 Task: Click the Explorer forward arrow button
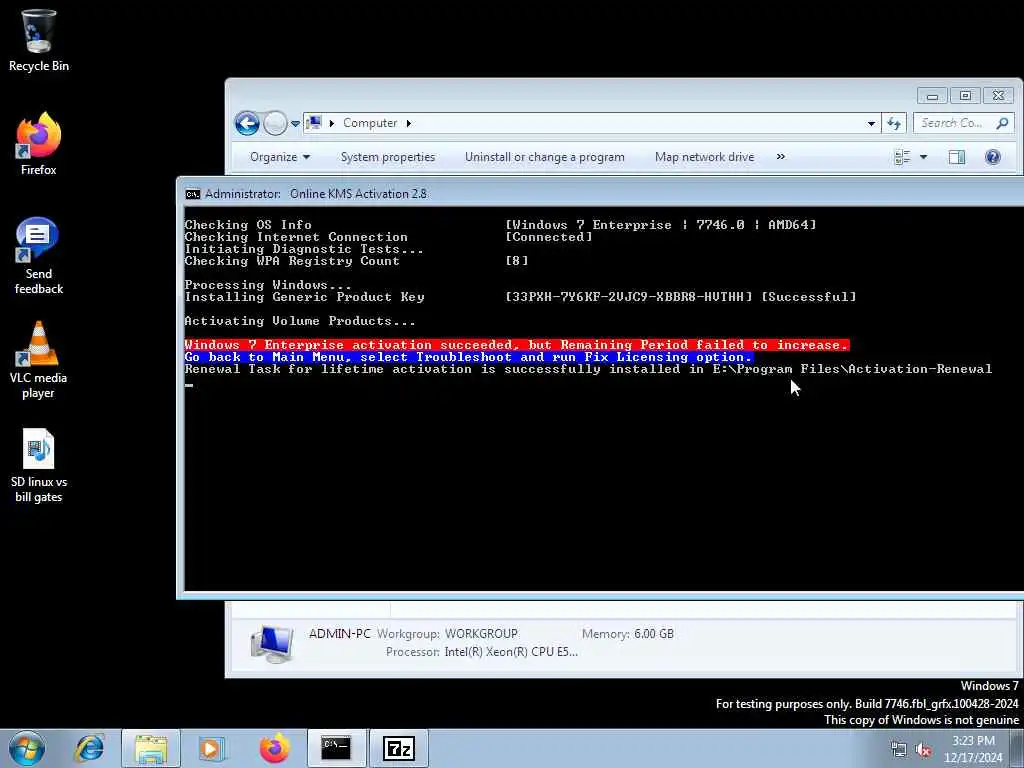click(275, 123)
